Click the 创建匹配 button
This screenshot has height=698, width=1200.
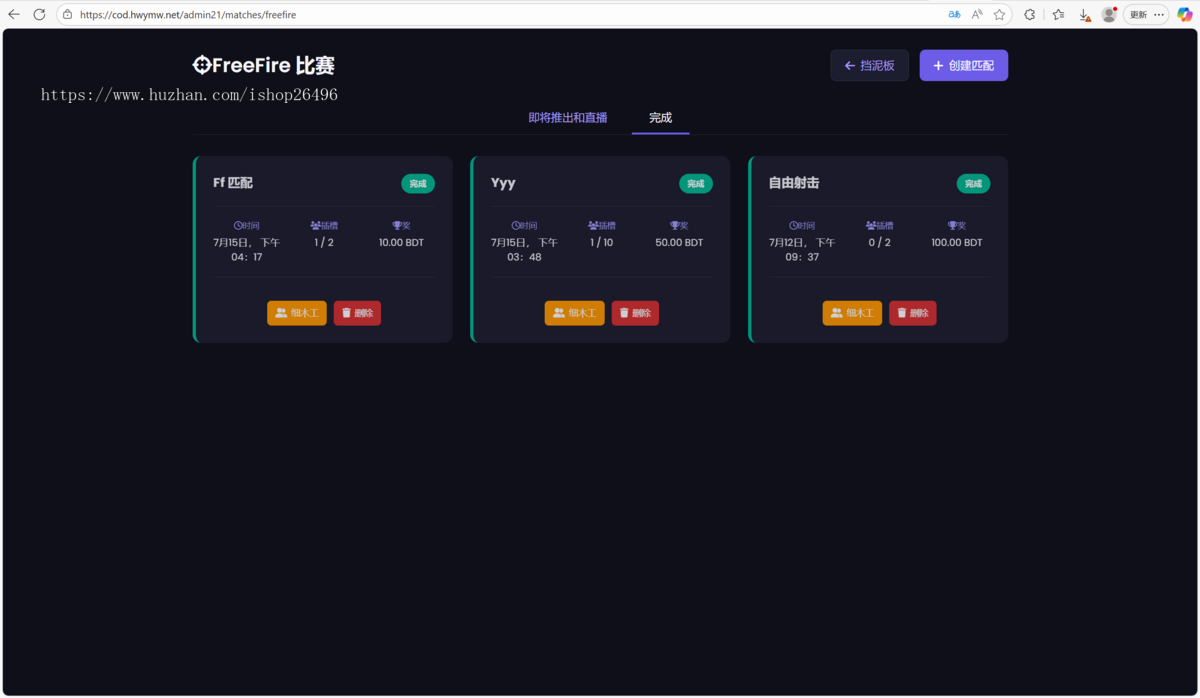click(x=963, y=64)
